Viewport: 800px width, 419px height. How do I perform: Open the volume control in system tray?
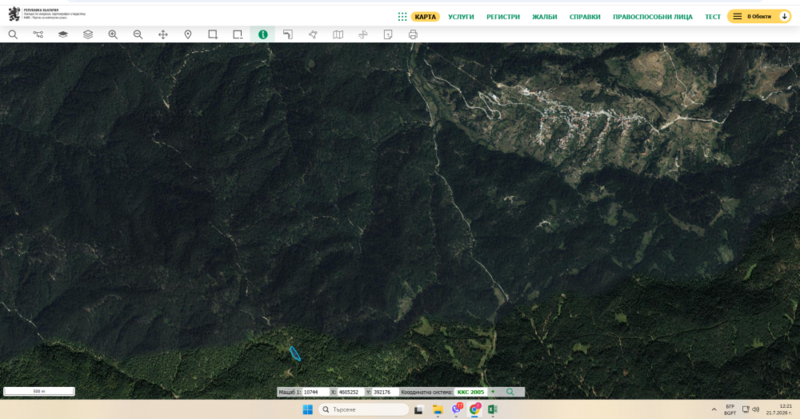(x=756, y=409)
